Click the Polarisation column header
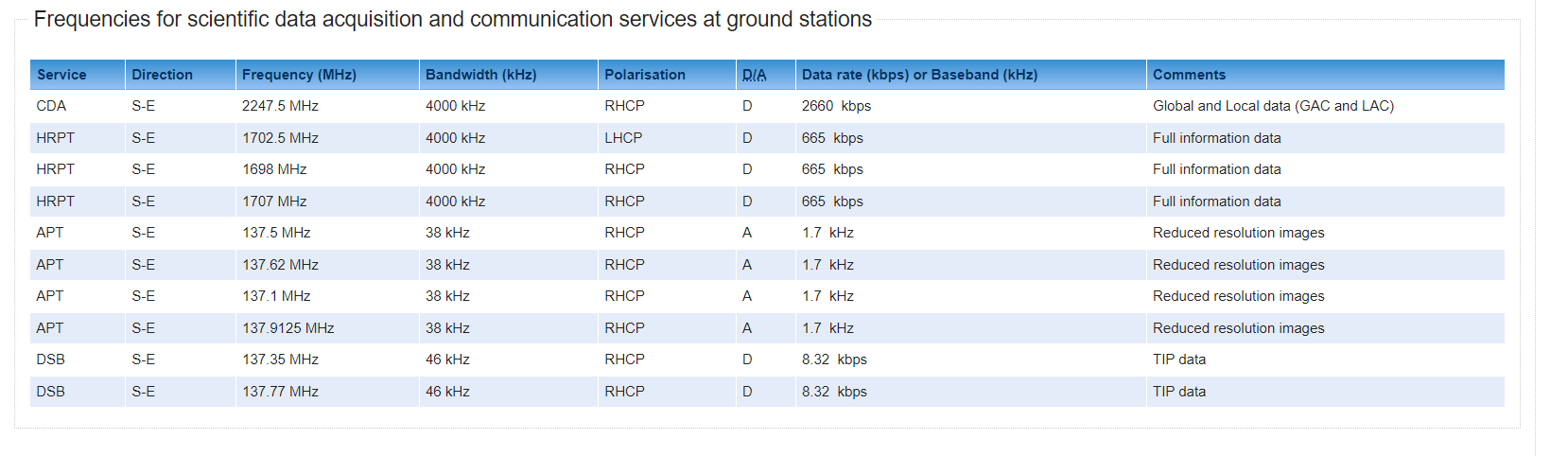 click(x=645, y=75)
